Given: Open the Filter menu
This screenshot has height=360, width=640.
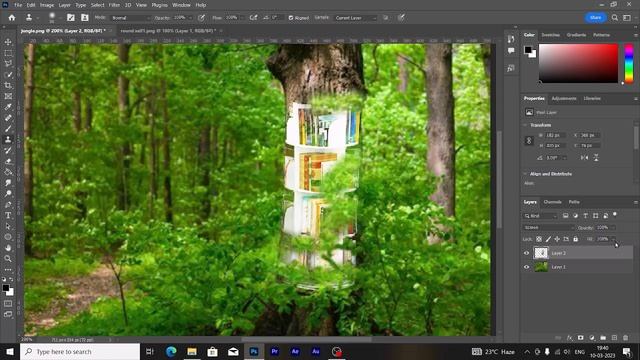Looking at the screenshot, I should point(114,5).
